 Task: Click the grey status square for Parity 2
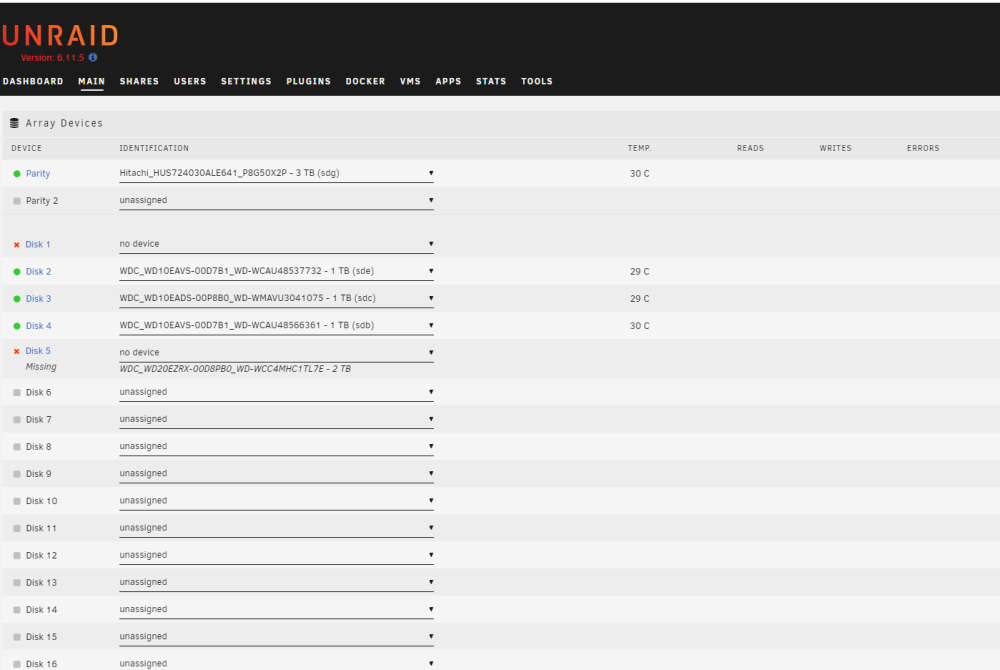click(x=17, y=201)
